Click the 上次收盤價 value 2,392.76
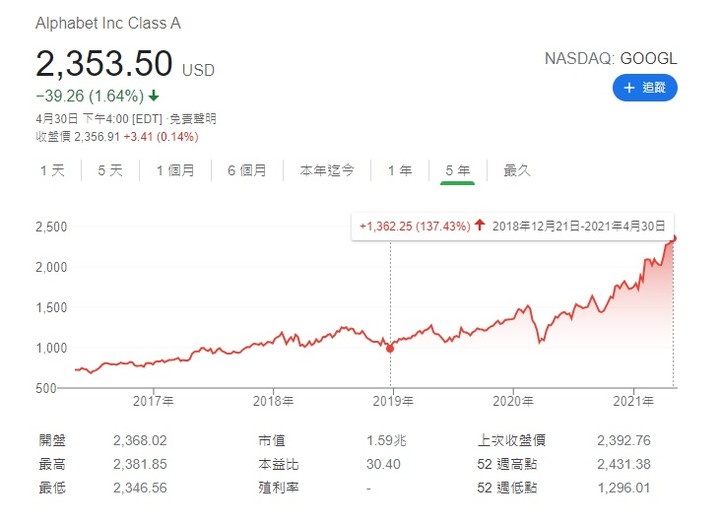Viewport: 720px width, 523px height. point(624,440)
